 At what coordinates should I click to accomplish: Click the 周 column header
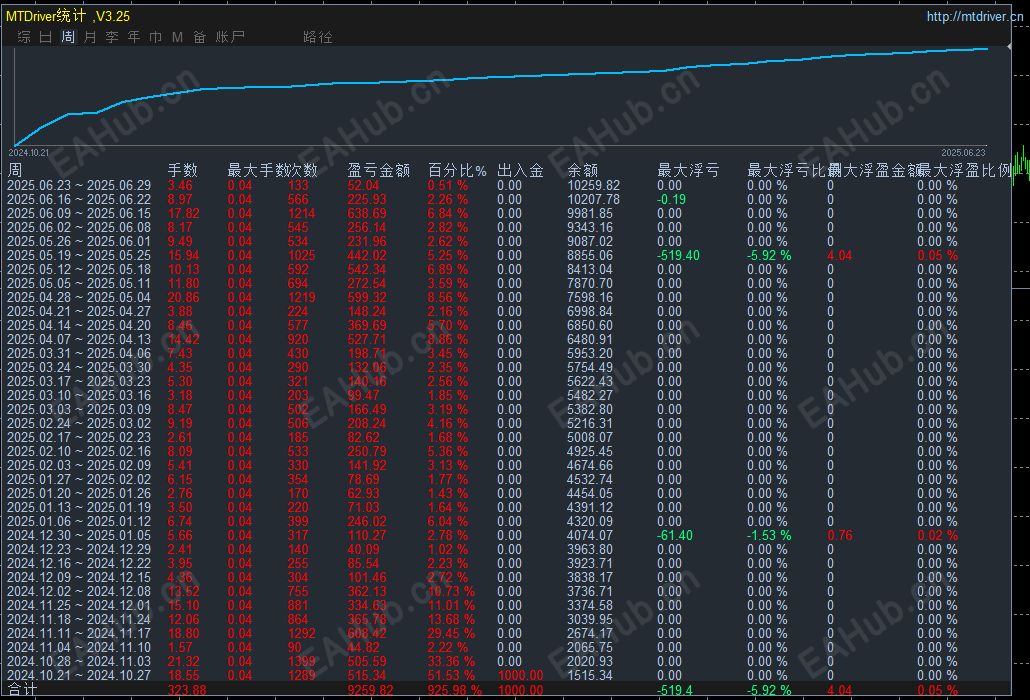[x=14, y=171]
